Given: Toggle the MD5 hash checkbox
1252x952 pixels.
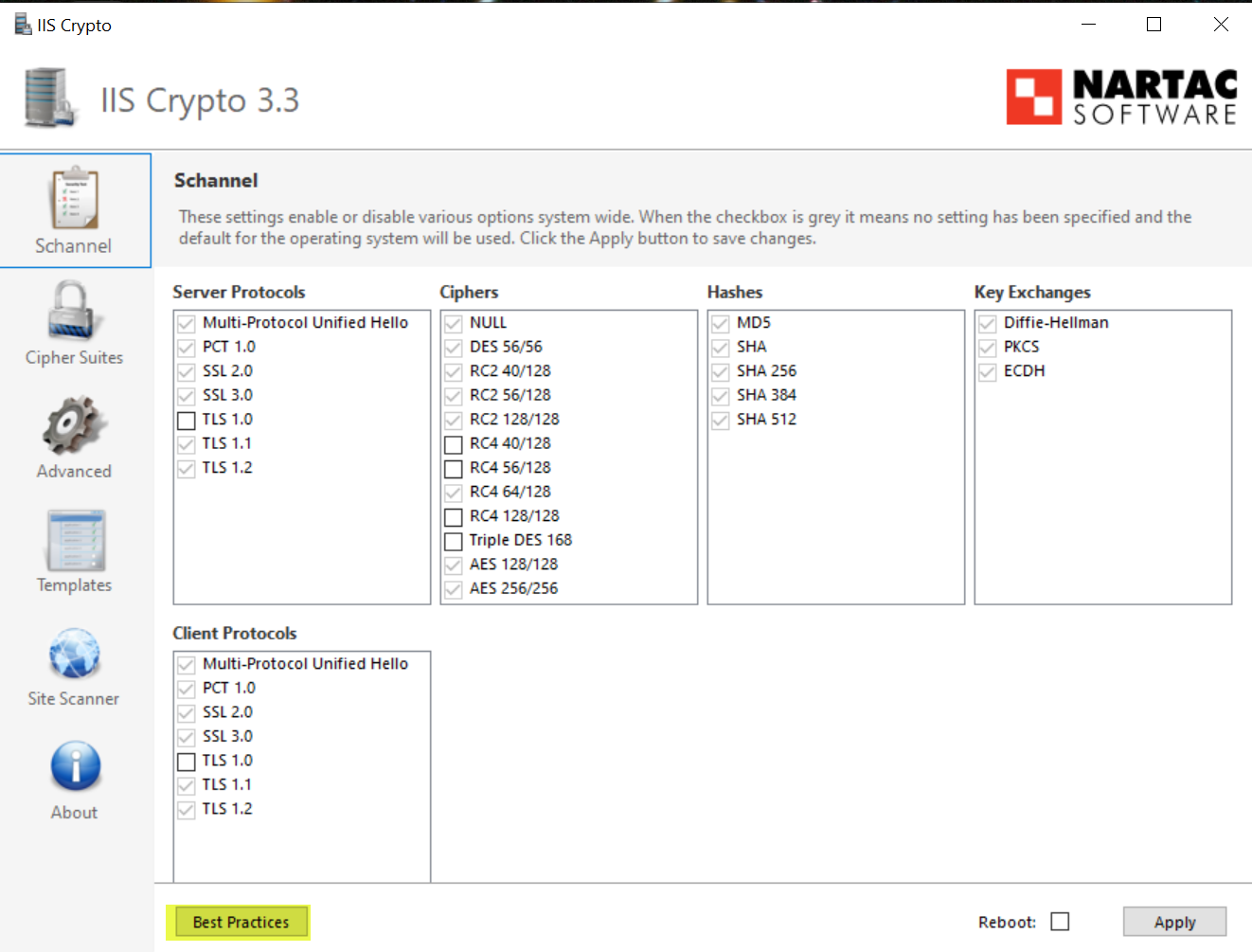Looking at the screenshot, I should click(721, 323).
